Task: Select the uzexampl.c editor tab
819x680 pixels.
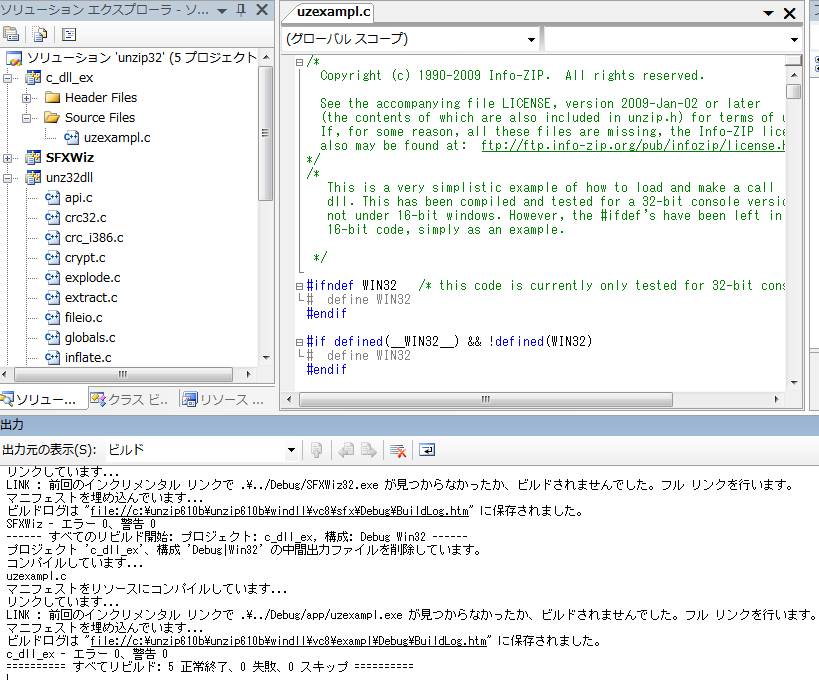Action: coord(333,12)
